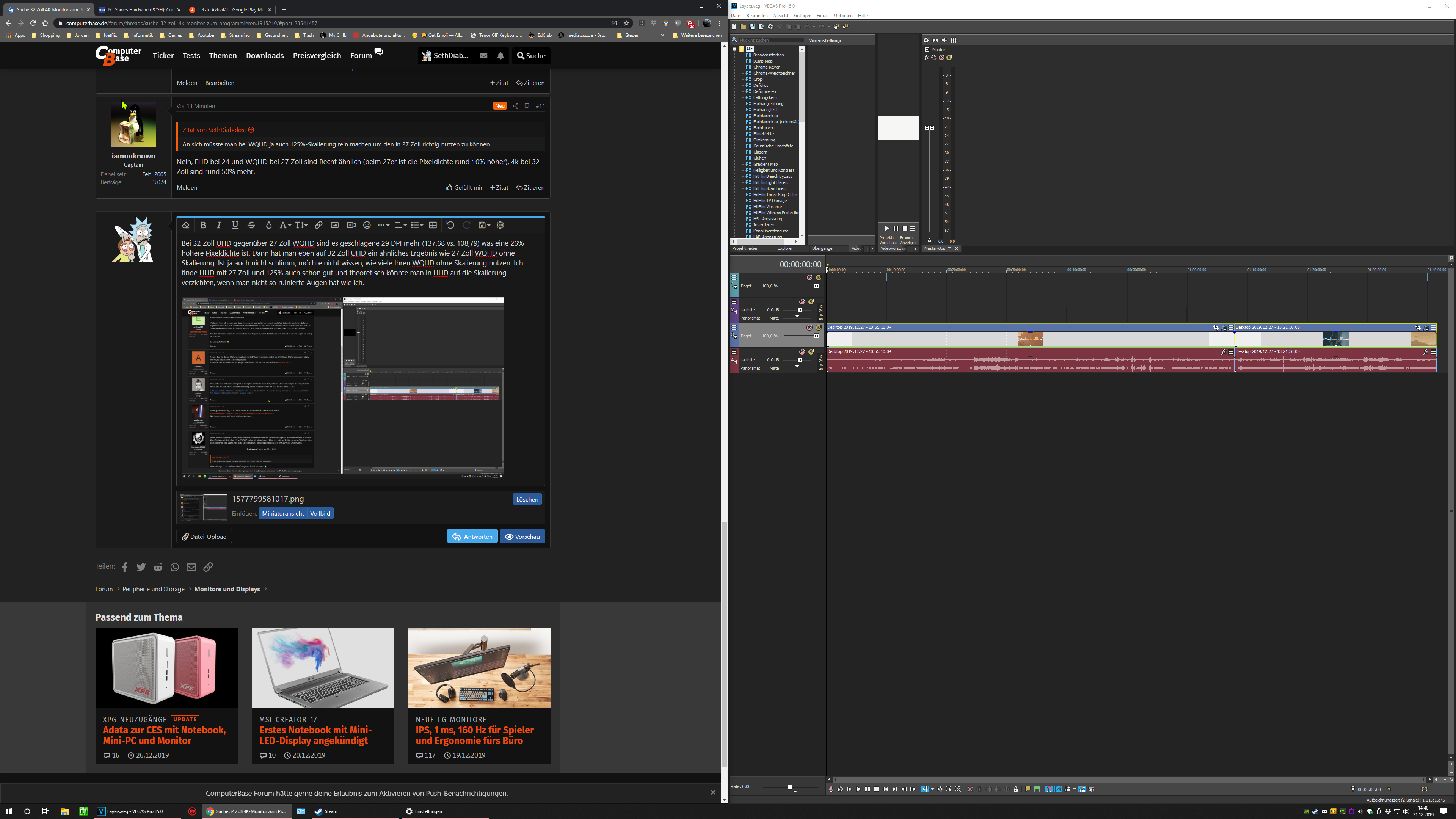Image resolution: width=1456 pixels, height=819 pixels.
Task: Open normal edit tool dropdown arrow
Action: 933,789
